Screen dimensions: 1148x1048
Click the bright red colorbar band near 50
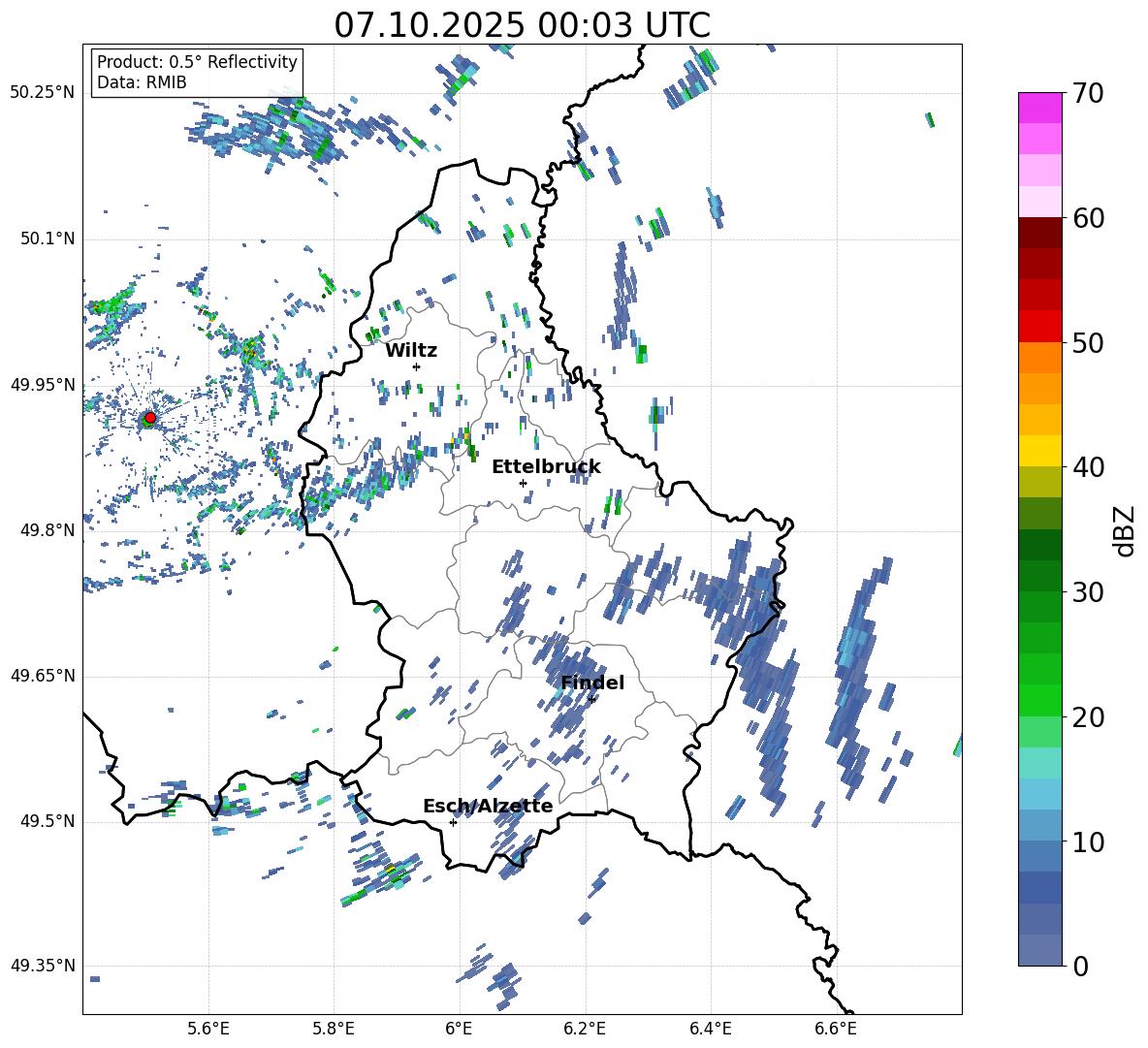click(1040, 326)
